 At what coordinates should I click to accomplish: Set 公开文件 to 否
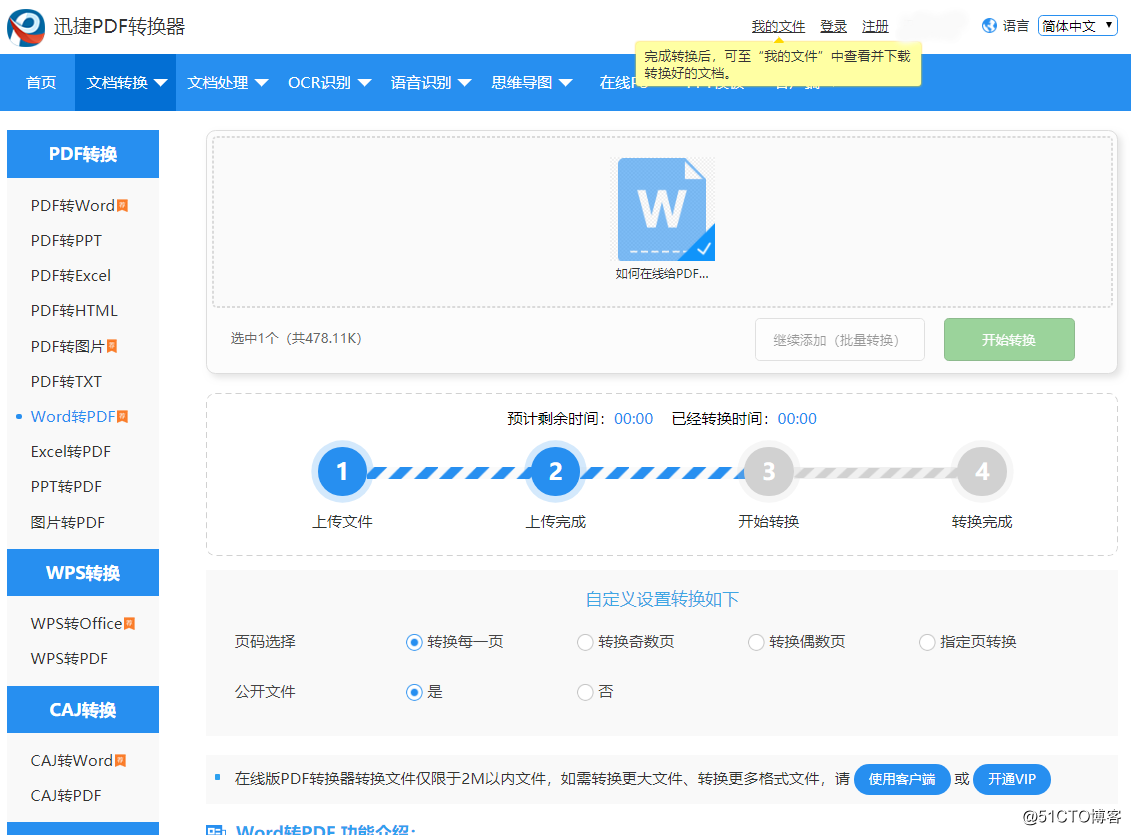(585, 692)
